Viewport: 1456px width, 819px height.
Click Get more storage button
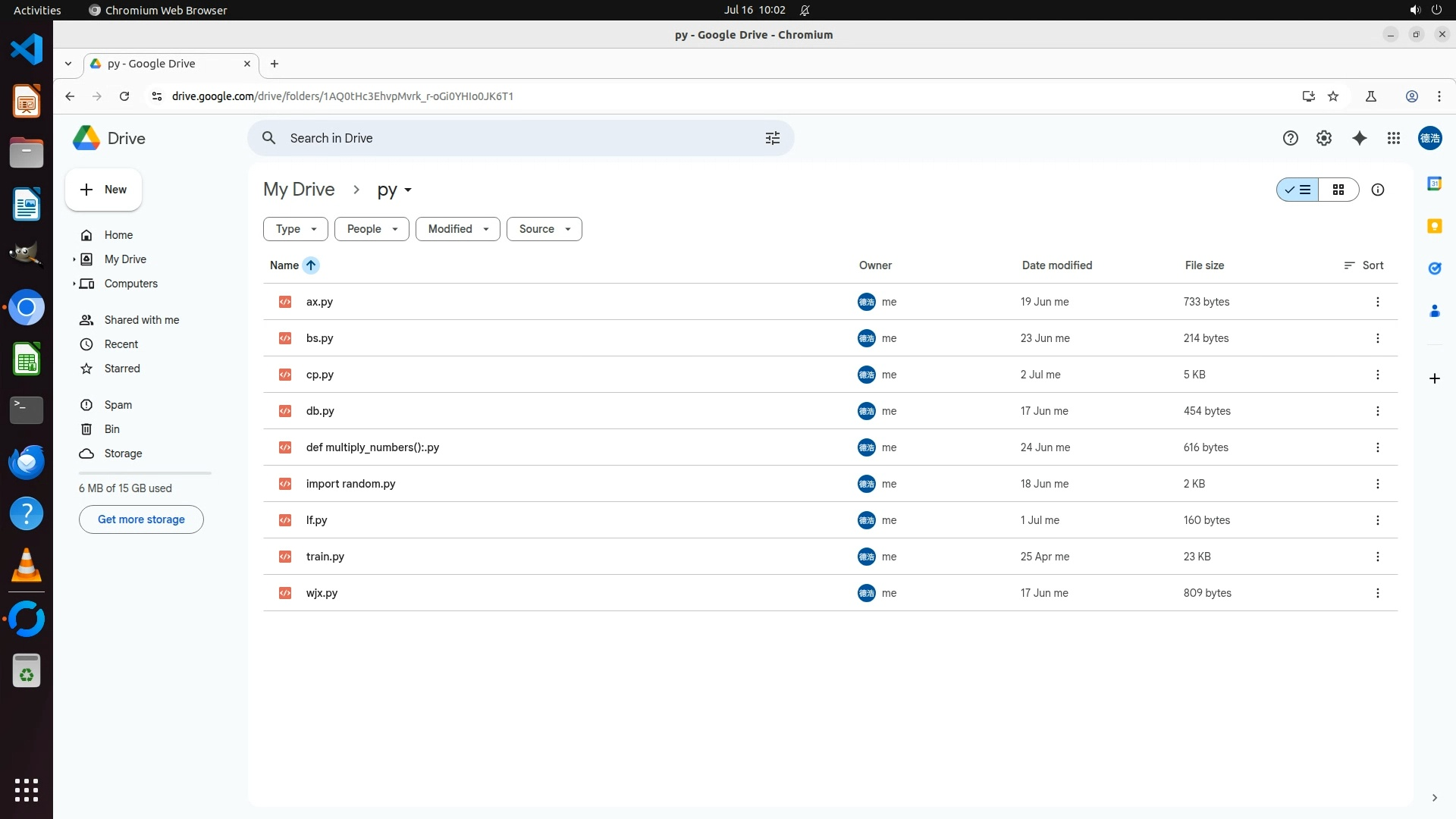coord(141,519)
